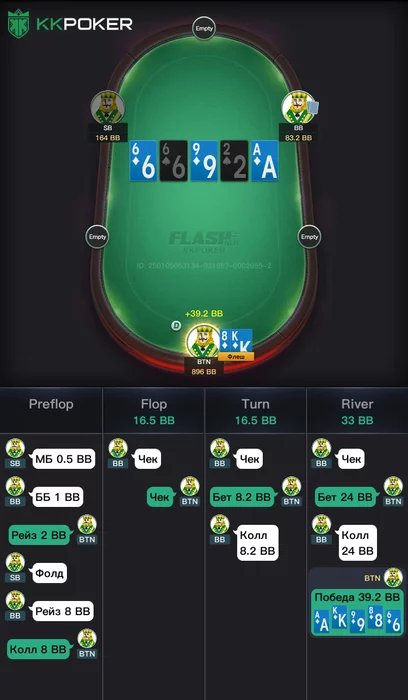408x700 pixels.
Task: Select the empty seat at table top
Action: pyautogui.click(x=204, y=29)
